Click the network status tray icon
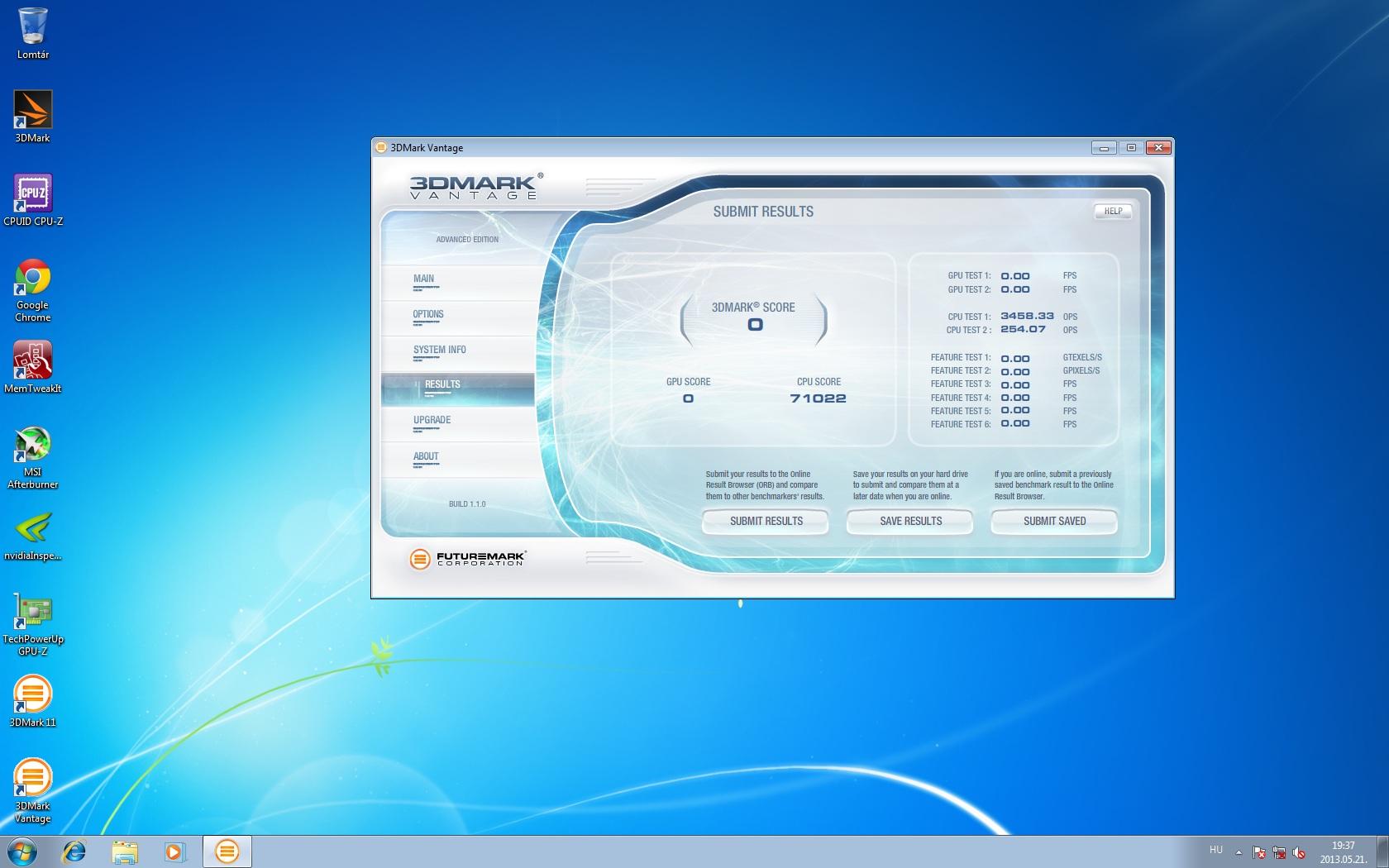This screenshot has width=1389, height=868. click(1279, 852)
